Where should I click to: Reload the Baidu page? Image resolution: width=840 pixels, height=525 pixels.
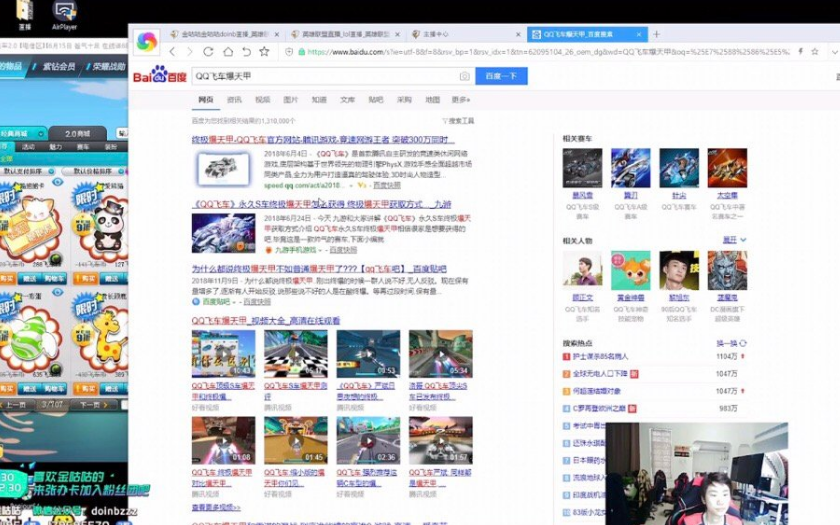click(x=208, y=51)
